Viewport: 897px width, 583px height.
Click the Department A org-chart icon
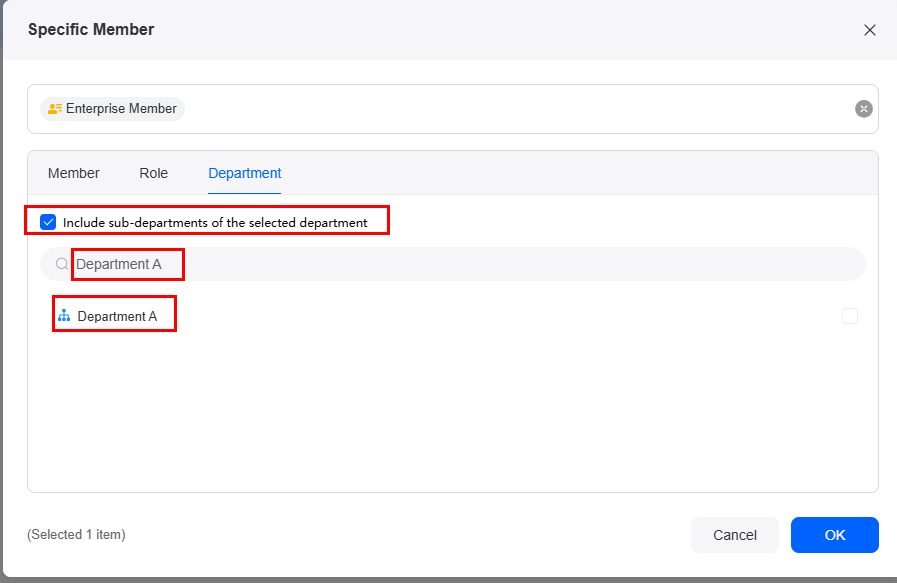coord(64,316)
